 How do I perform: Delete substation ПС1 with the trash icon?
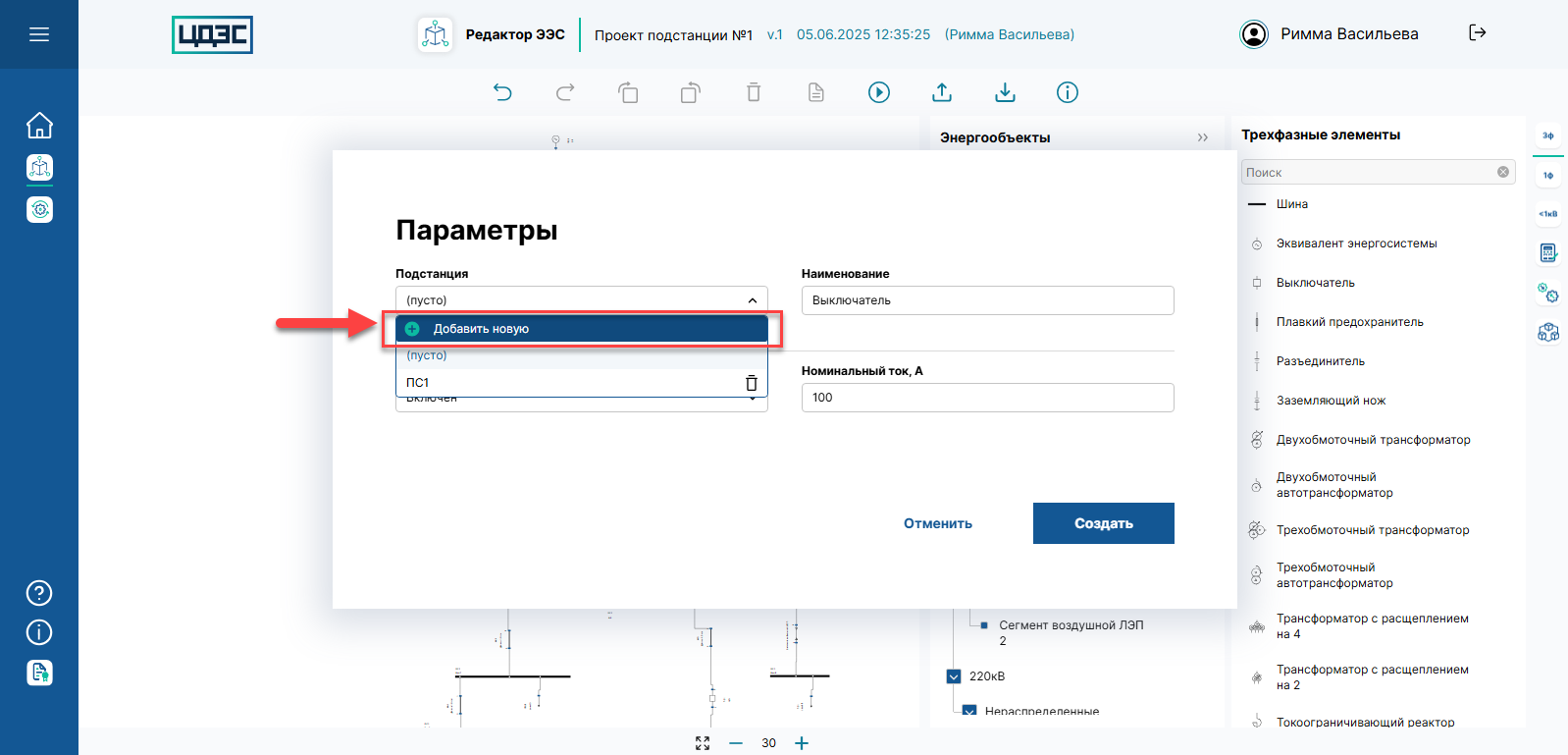(x=752, y=383)
